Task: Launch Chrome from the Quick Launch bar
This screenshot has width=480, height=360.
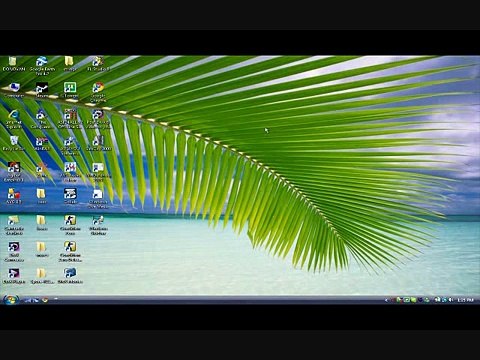Action: [45, 300]
